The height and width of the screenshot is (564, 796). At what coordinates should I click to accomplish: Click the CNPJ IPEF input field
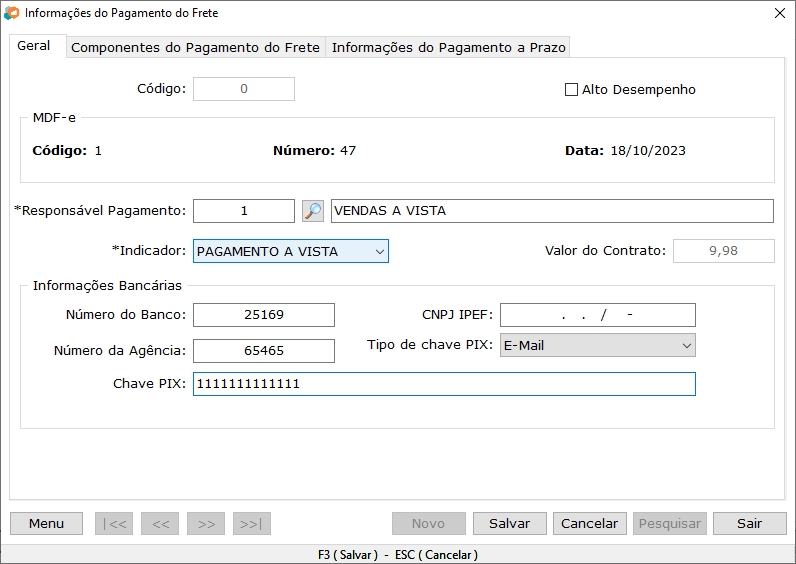598,315
